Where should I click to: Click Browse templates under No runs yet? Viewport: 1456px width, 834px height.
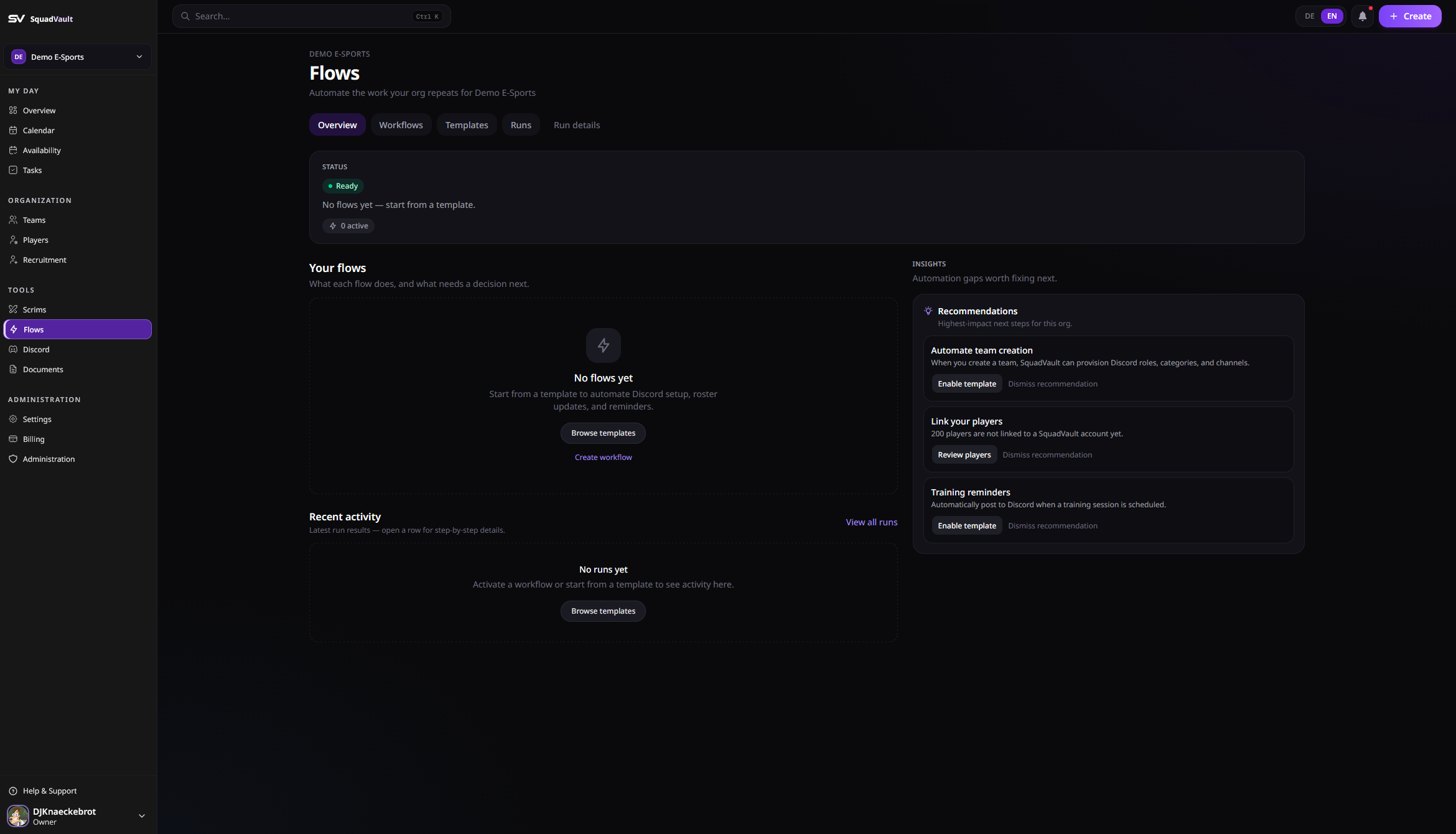(x=603, y=611)
